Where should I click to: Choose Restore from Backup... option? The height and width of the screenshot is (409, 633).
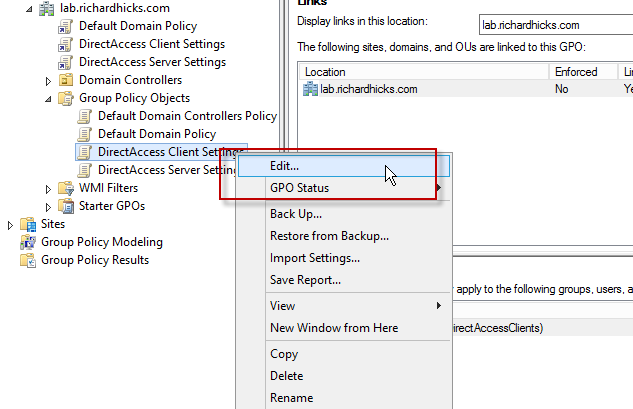[x=329, y=236]
